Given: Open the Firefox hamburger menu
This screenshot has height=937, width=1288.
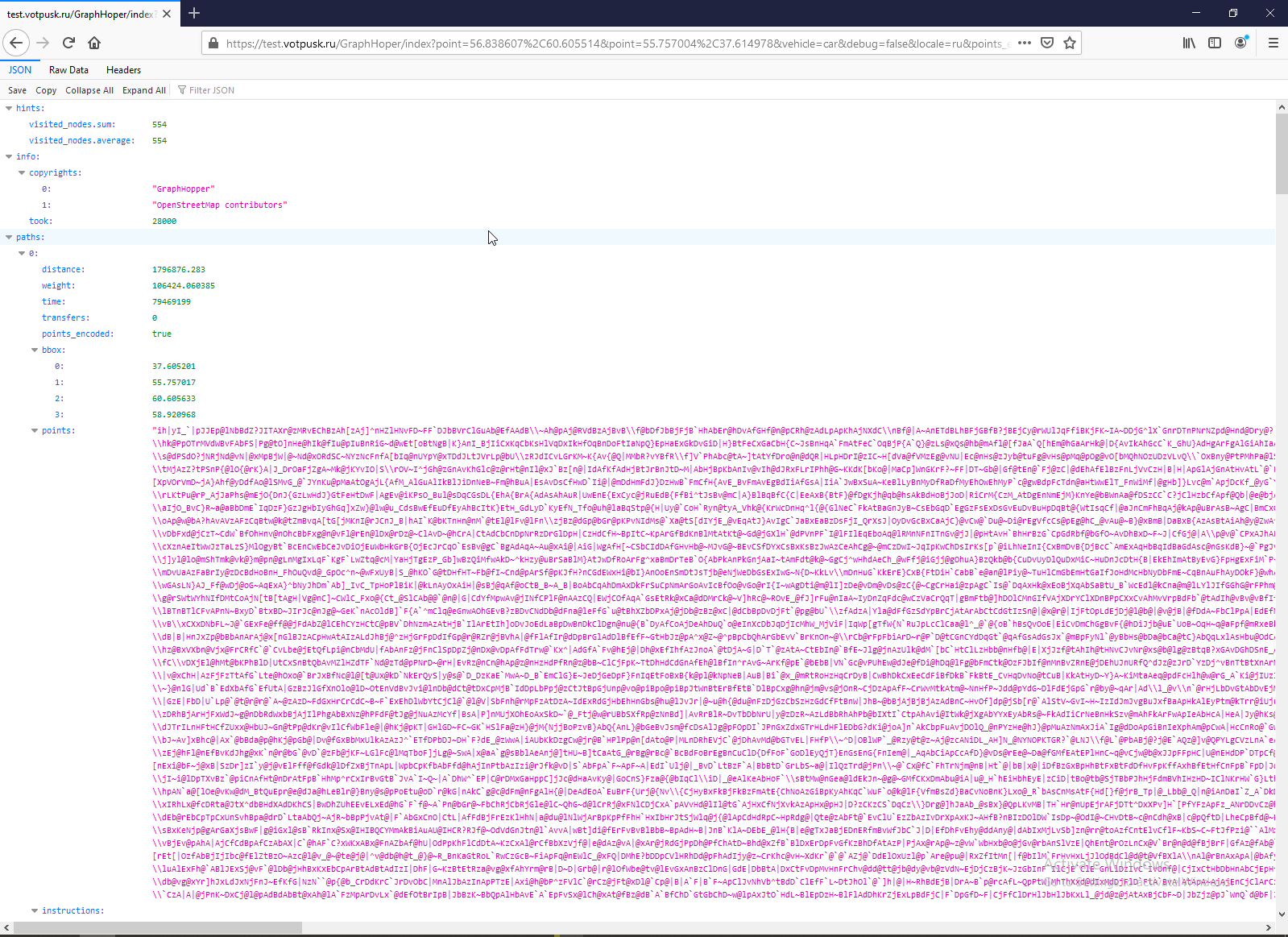Looking at the screenshot, I should coord(1274,44).
